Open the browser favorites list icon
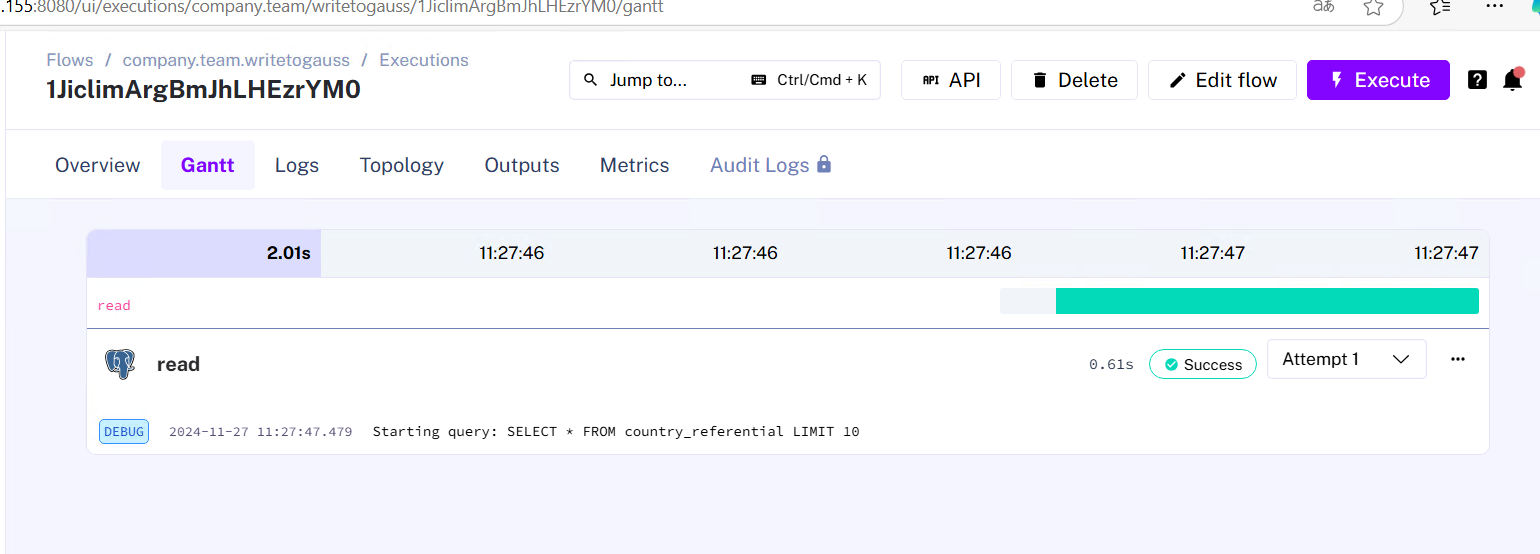 coord(1439,8)
